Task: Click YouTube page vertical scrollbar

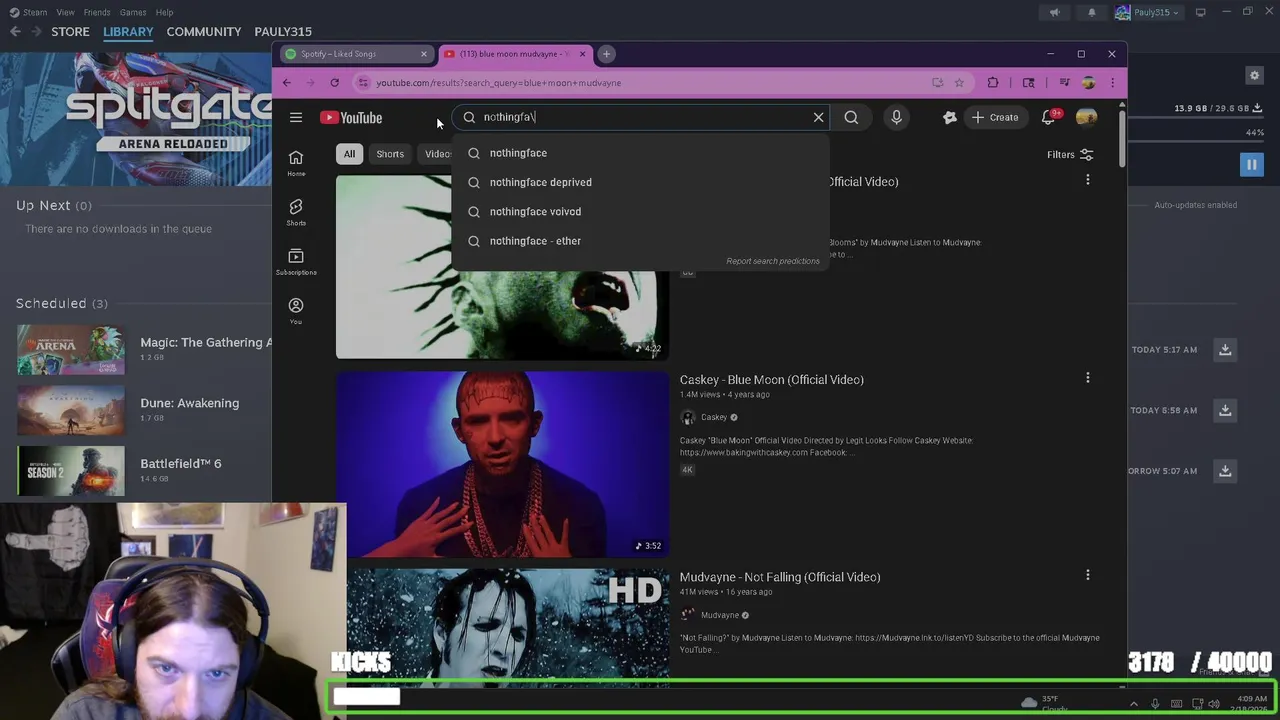Action: click(1122, 140)
